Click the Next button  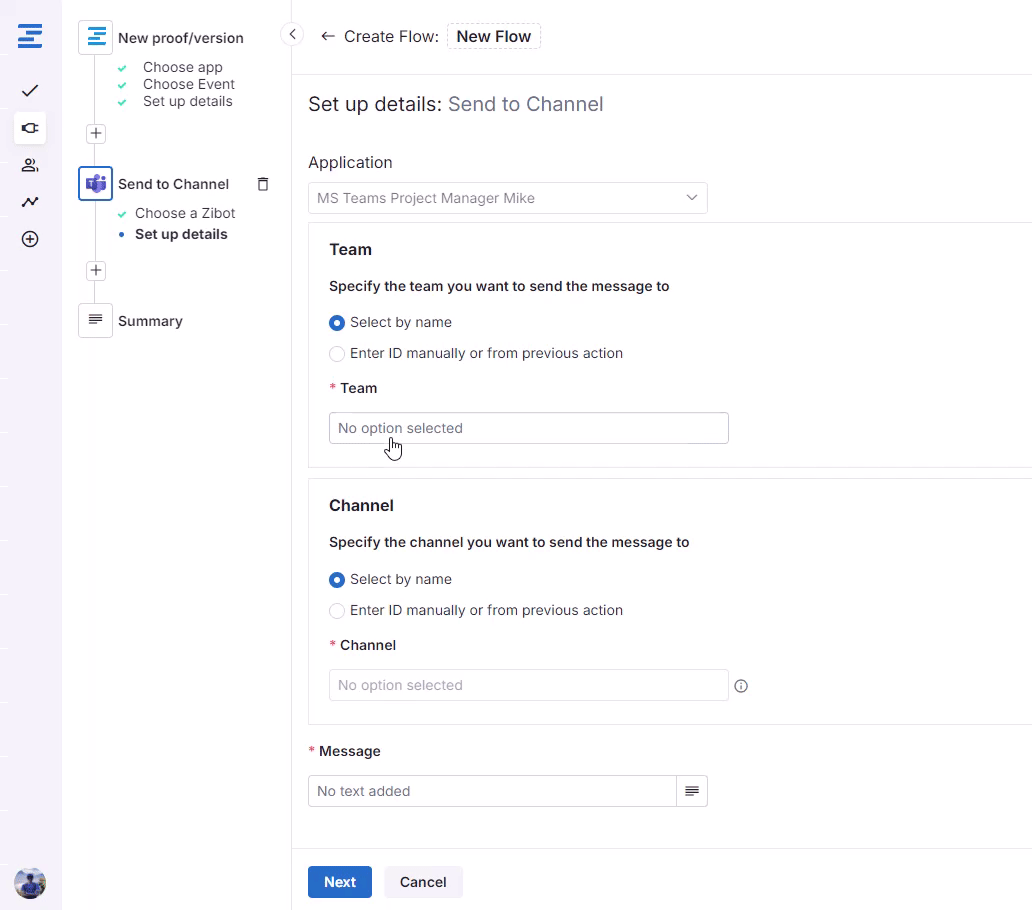point(339,882)
